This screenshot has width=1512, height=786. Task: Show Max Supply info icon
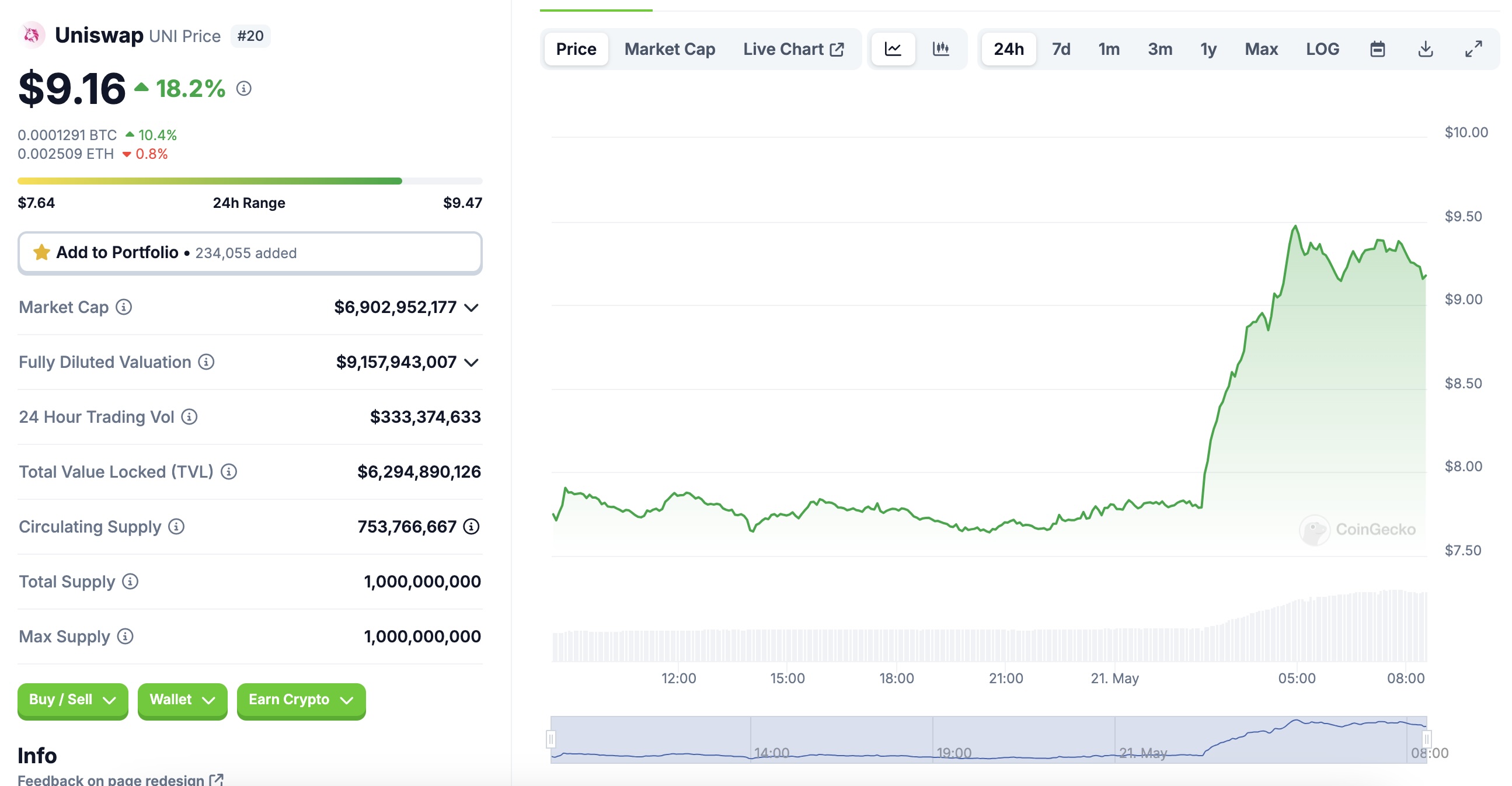pyautogui.click(x=125, y=637)
